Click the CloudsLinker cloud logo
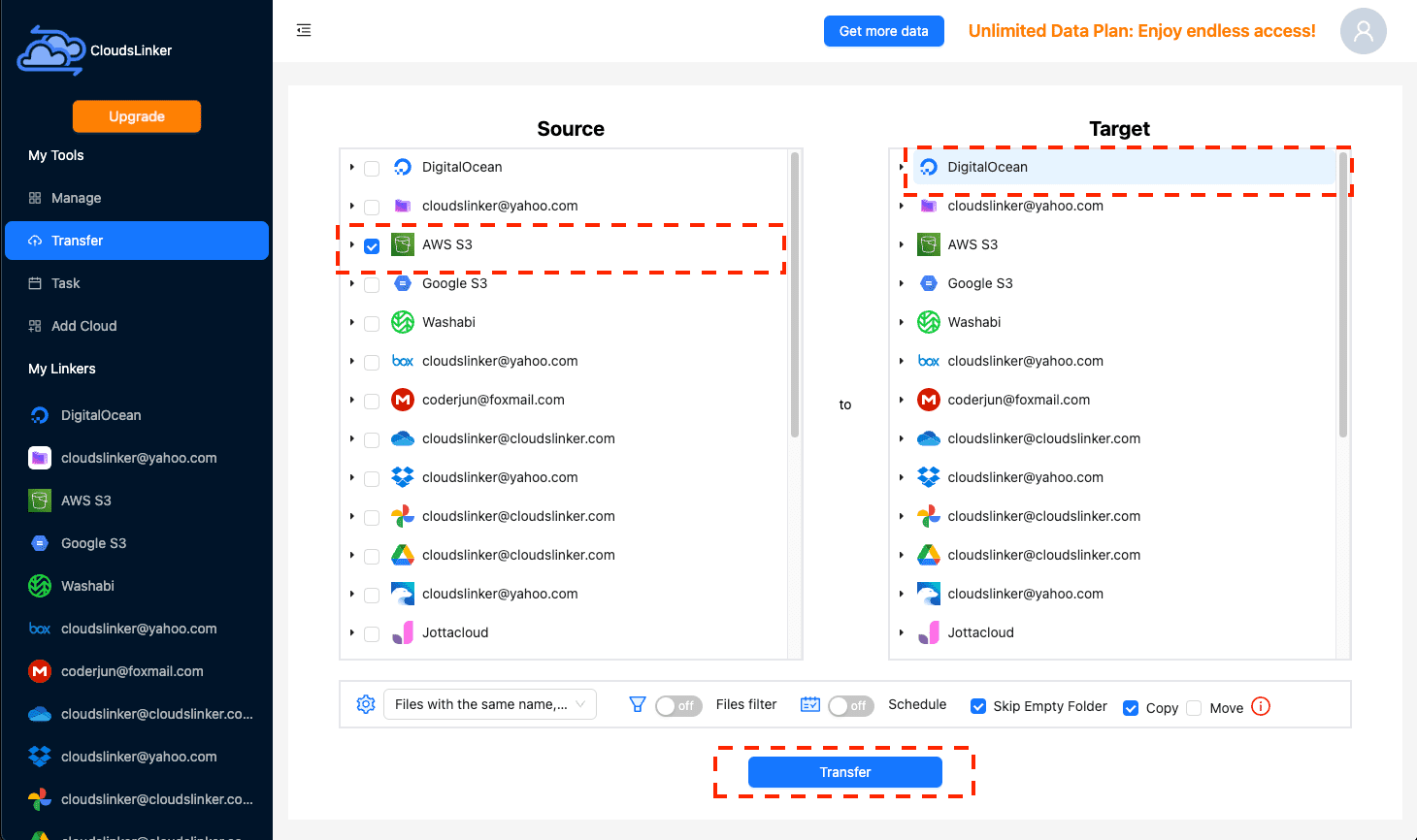This screenshot has width=1417, height=840. pyautogui.click(x=51, y=50)
